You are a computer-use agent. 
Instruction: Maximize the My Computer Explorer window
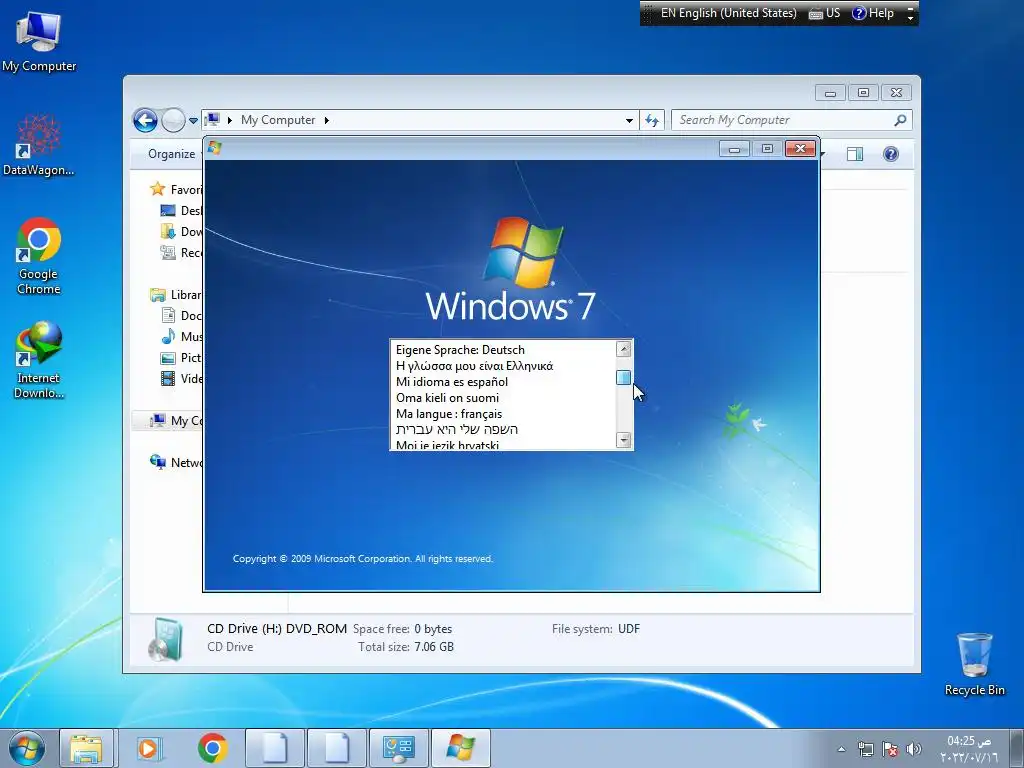coord(863,93)
